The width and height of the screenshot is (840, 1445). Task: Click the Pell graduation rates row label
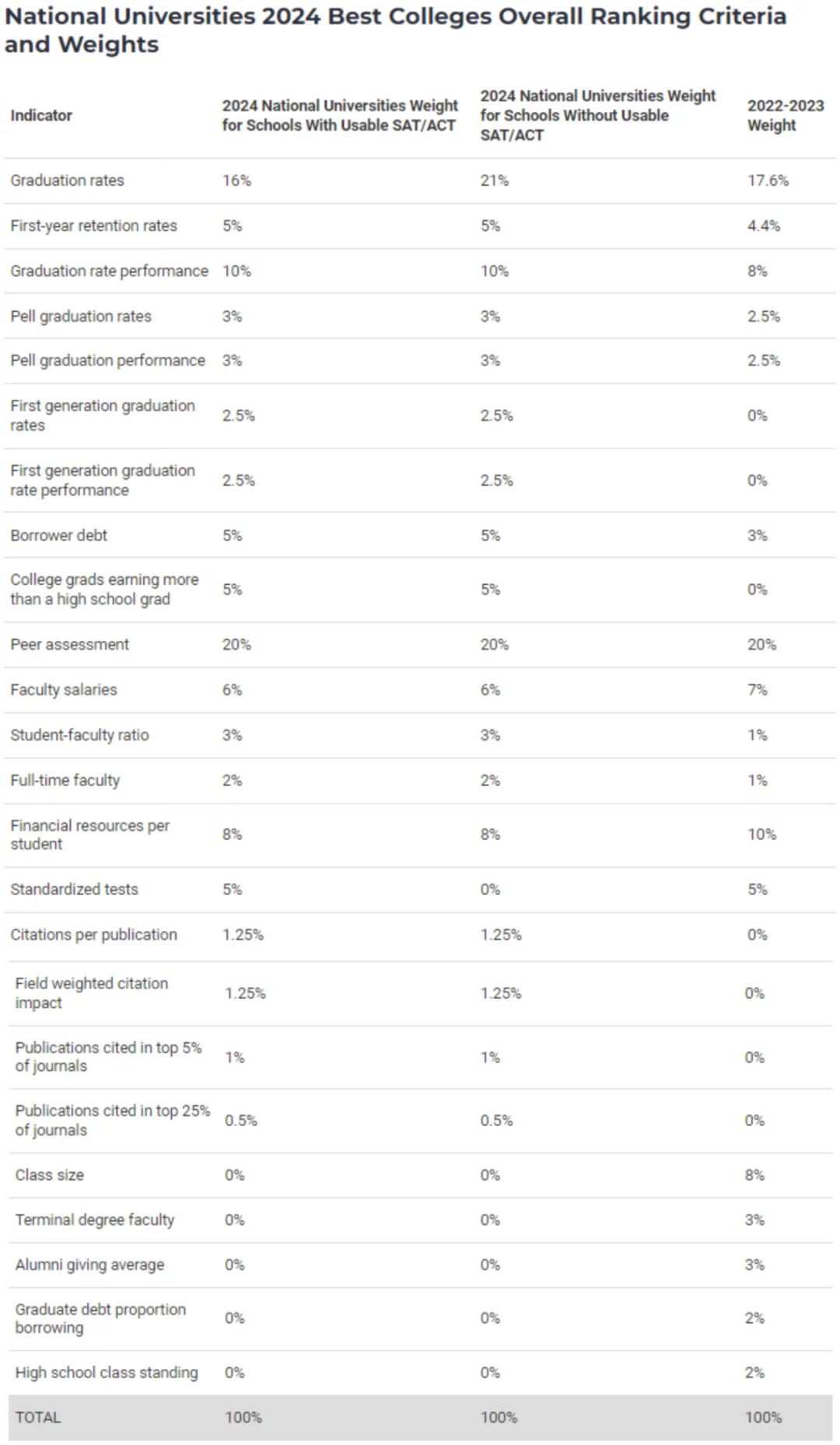[80, 317]
